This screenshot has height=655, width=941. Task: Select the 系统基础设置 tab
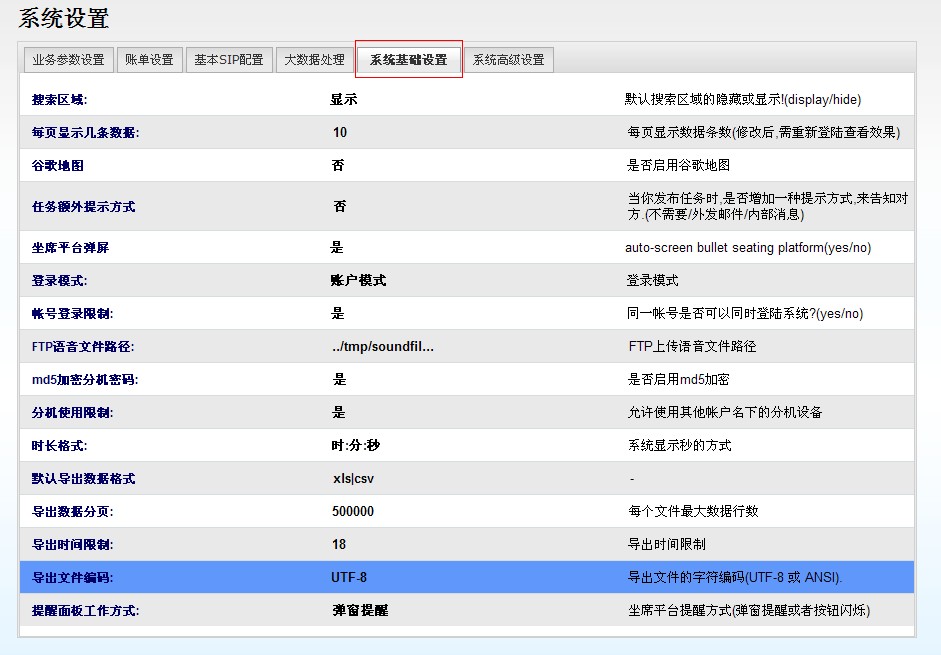(408, 60)
